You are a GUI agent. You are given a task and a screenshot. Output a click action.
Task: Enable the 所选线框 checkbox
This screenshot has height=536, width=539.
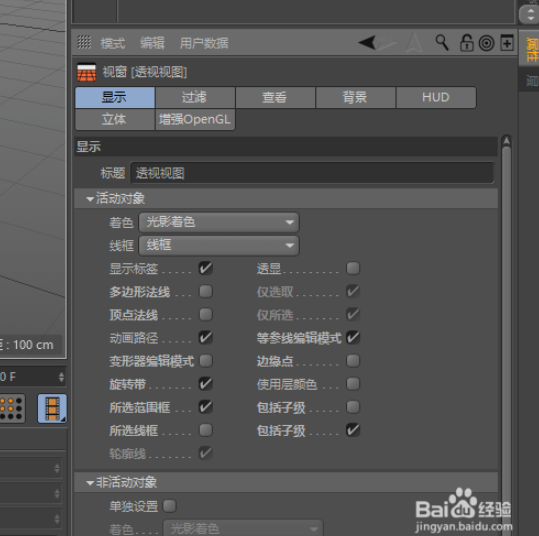click(x=206, y=430)
